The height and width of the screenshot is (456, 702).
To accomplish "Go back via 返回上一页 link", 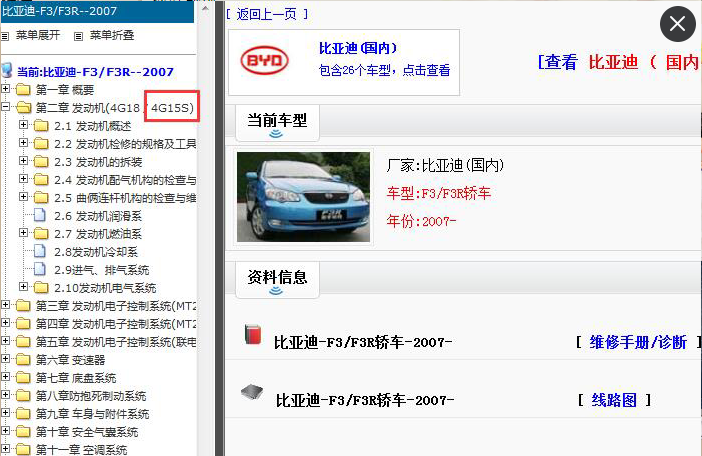I will pos(267,14).
